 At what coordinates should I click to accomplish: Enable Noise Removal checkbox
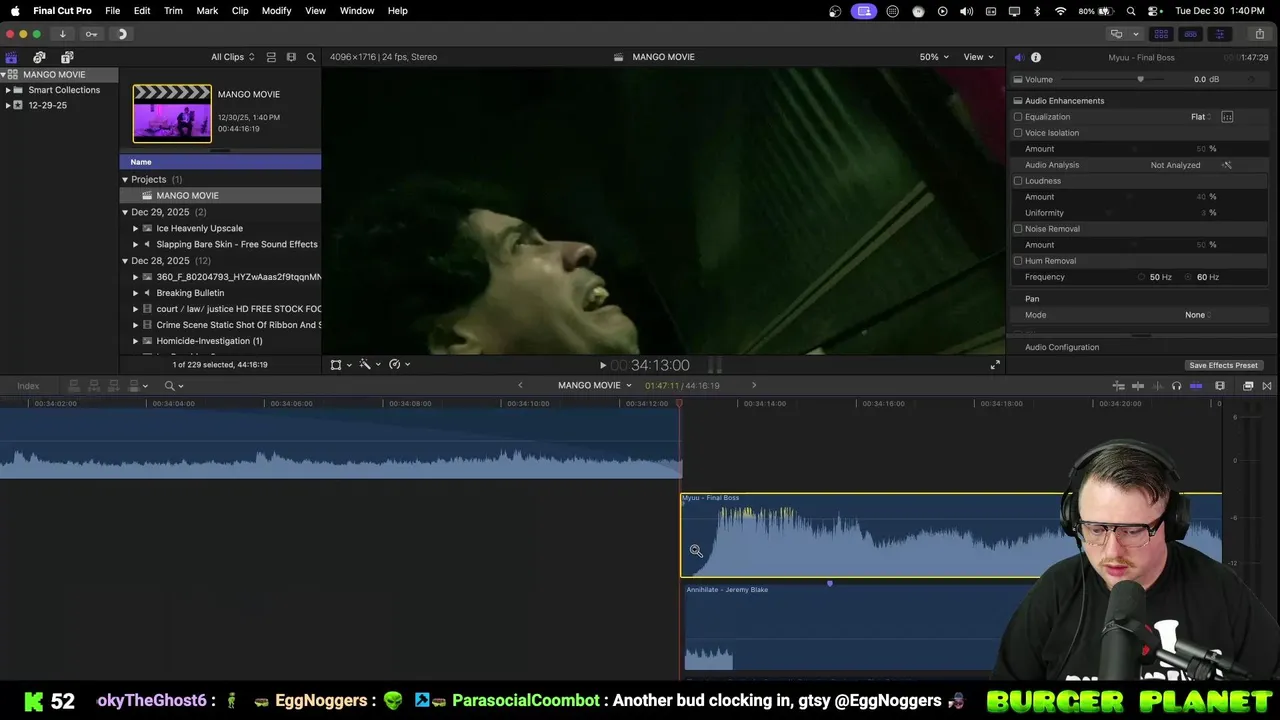(x=1018, y=229)
